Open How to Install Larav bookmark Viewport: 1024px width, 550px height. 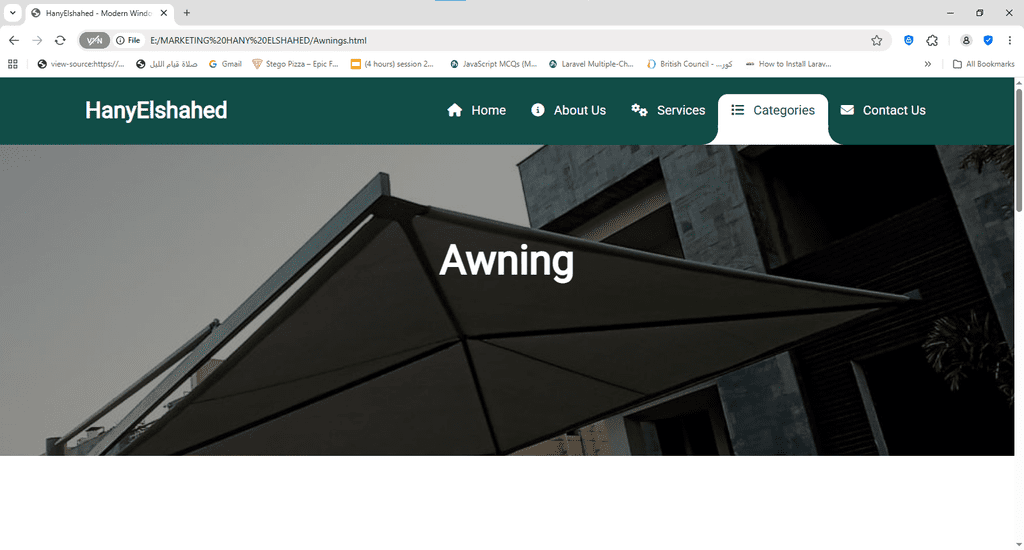pos(788,64)
